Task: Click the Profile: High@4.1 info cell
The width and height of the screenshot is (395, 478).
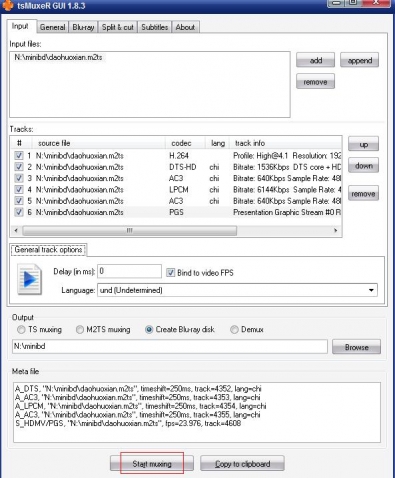Action: (287, 156)
